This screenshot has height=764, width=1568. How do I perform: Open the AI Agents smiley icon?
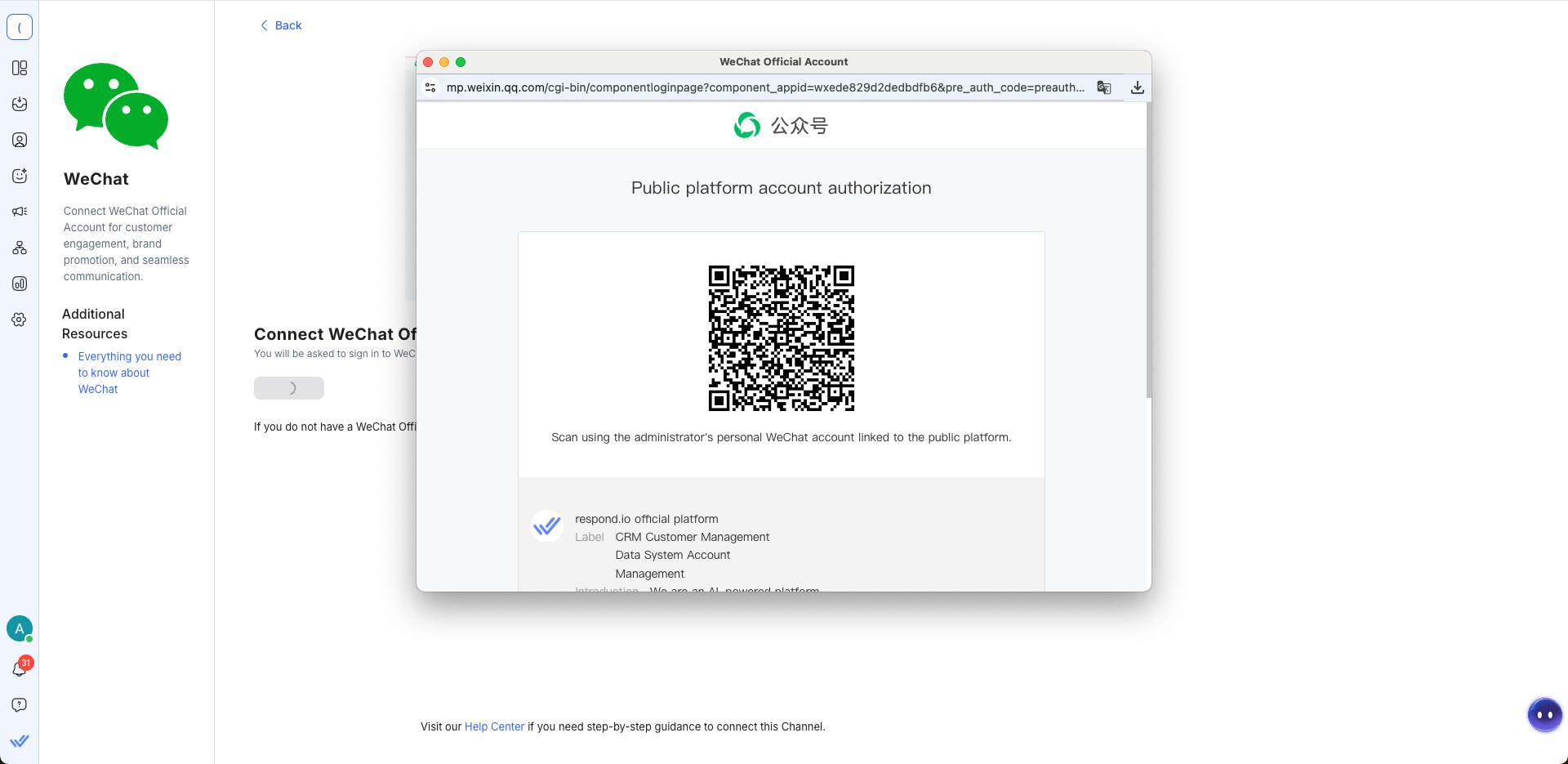[x=20, y=176]
